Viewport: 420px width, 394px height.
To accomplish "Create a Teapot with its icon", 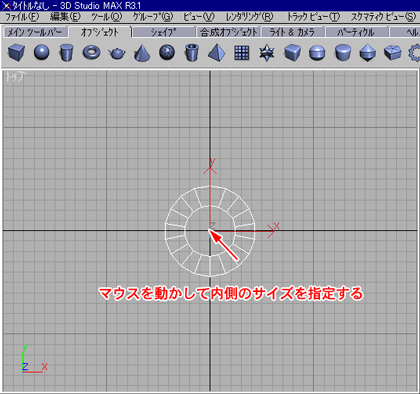I will point(117,53).
